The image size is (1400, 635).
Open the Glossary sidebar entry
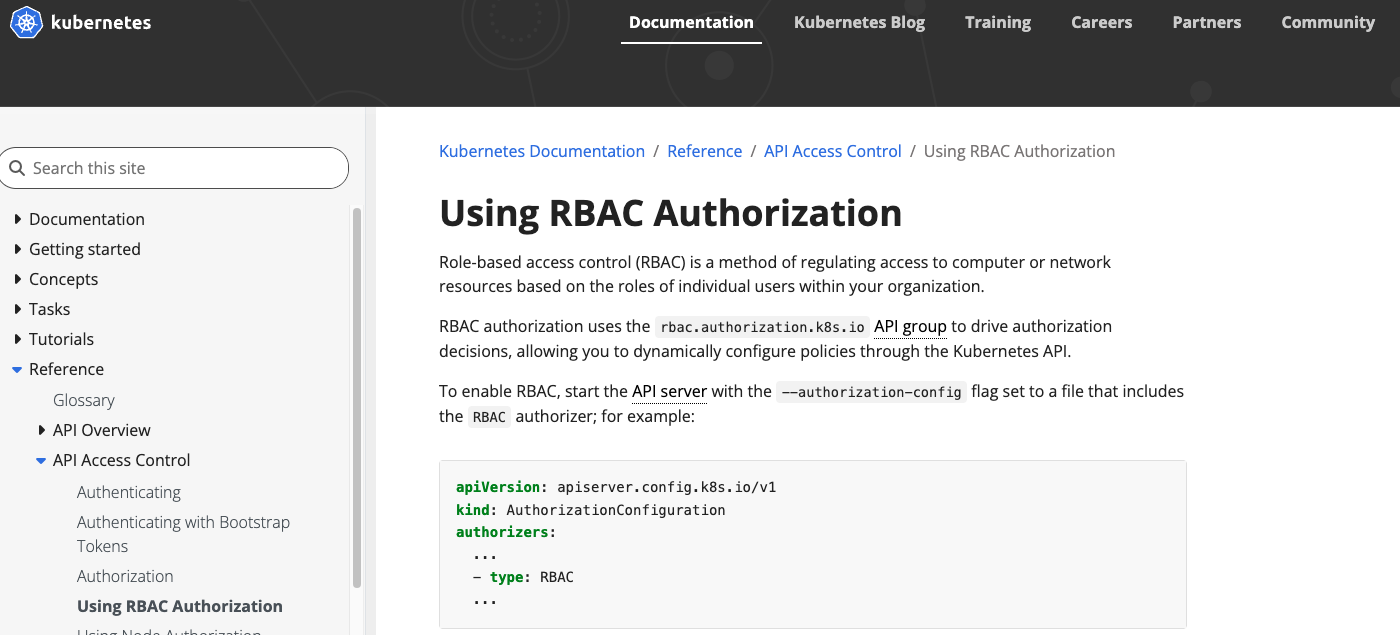(x=84, y=400)
